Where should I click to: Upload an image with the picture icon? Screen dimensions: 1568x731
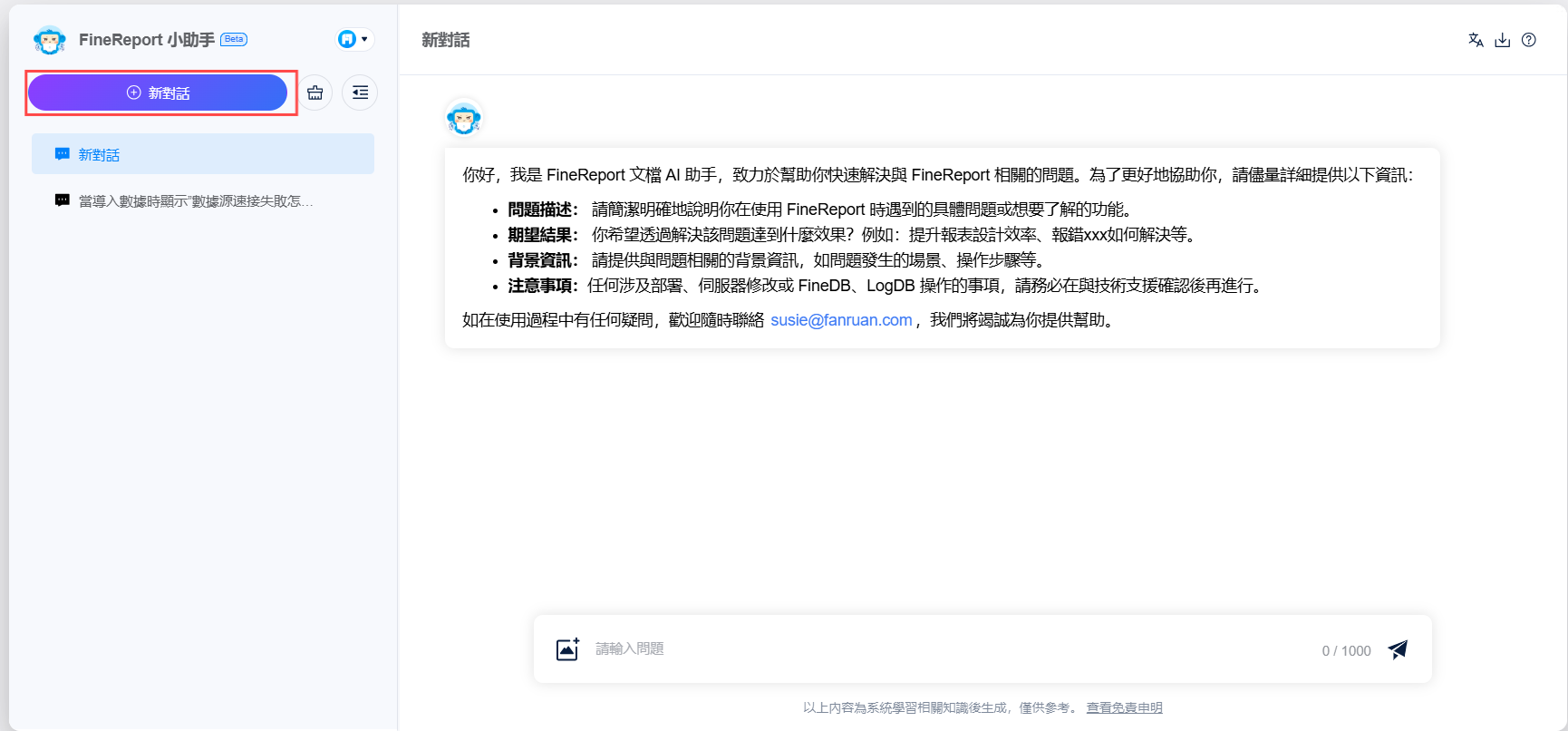click(568, 649)
